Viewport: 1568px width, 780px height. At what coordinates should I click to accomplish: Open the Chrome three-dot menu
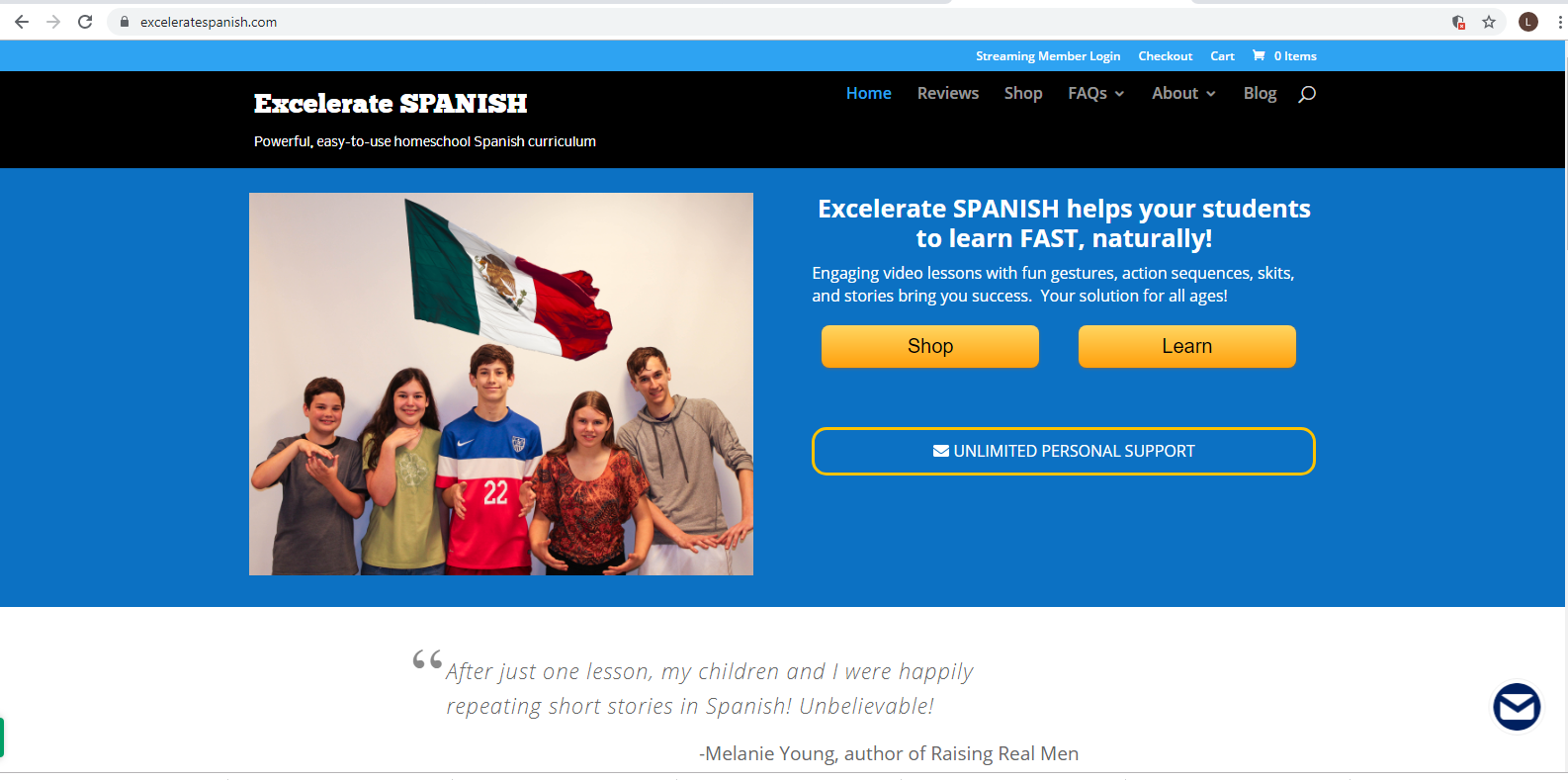(x=1560, y=22)
